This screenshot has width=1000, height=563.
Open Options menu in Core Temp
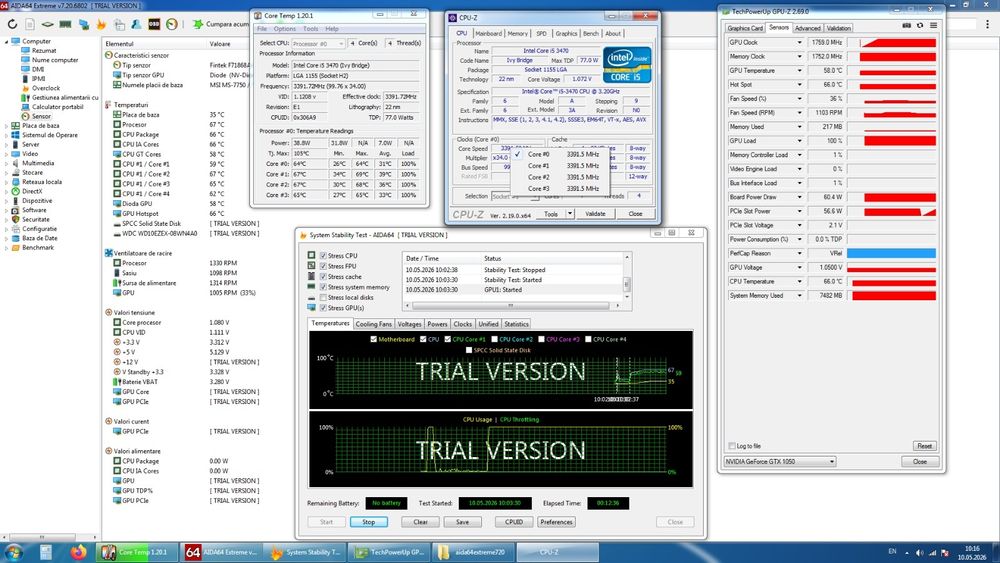tap(284, 29)
